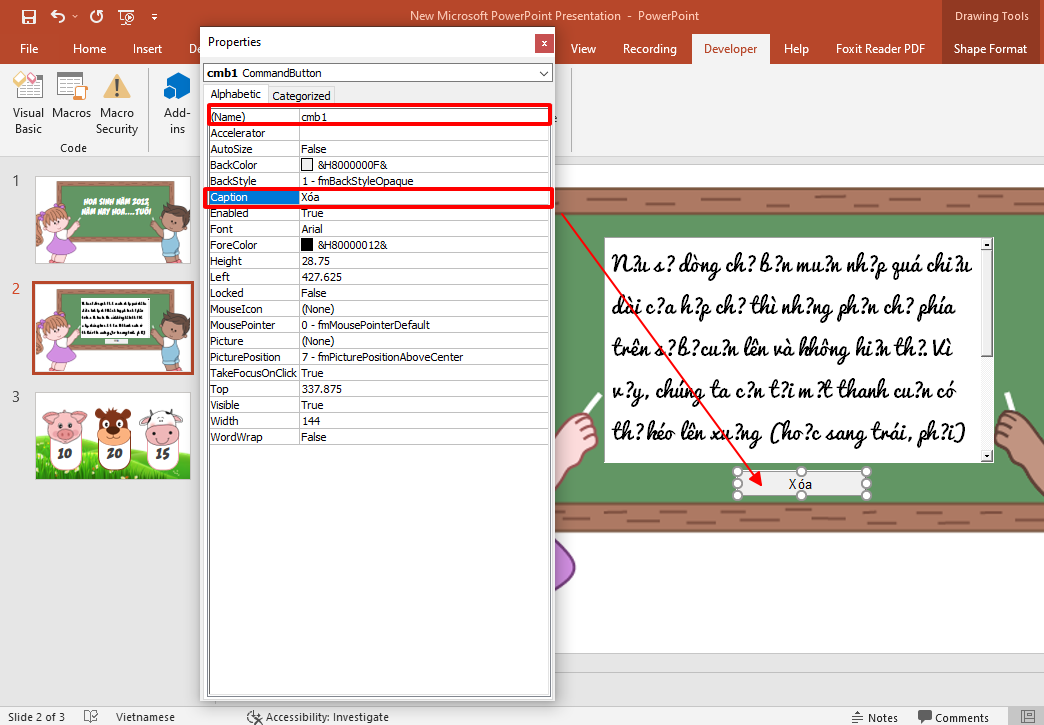
Task: Click the Xóa button on slide
Action: pos(801,484)
